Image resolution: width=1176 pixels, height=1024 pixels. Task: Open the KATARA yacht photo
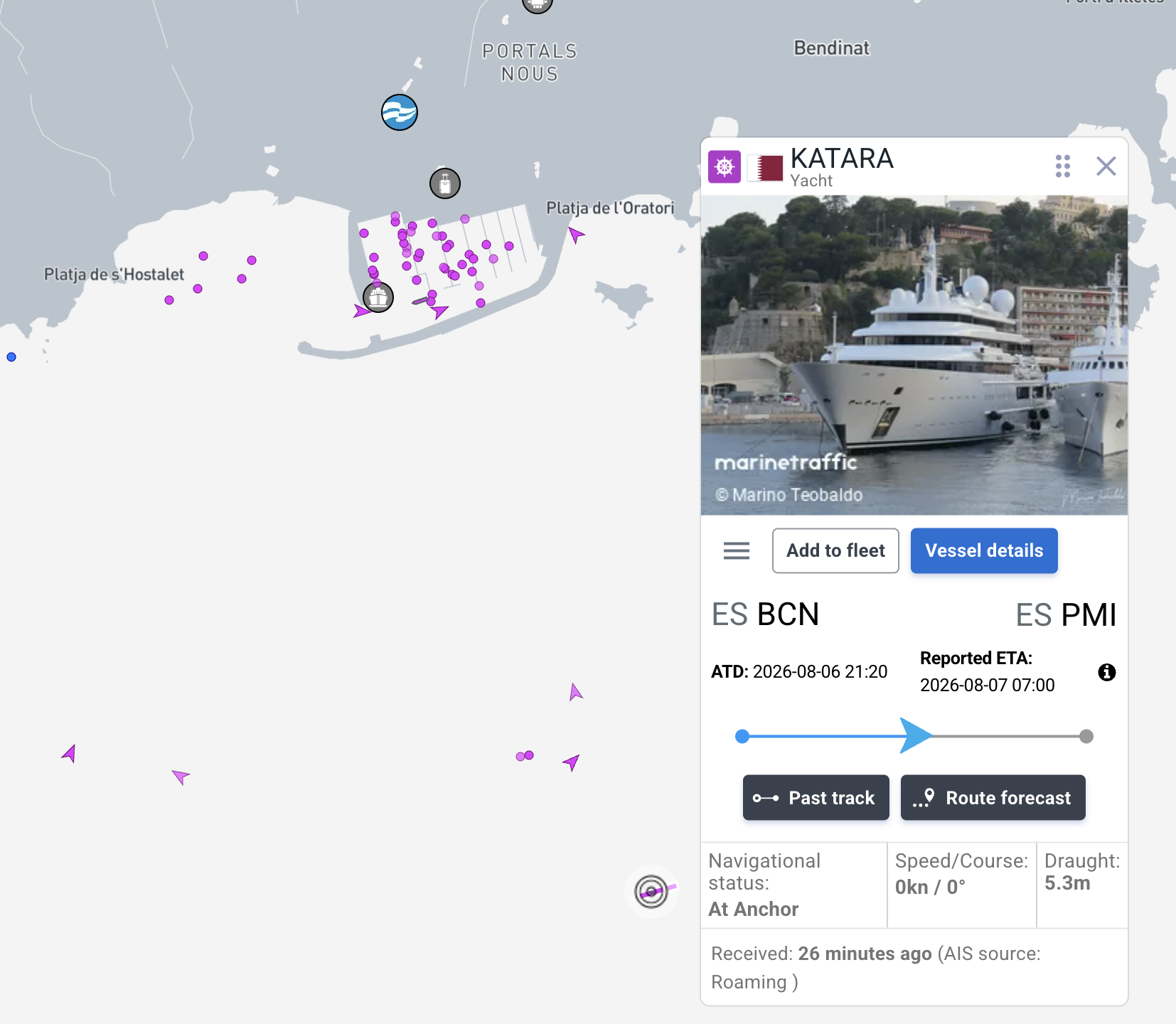click(x=914, y=356)
